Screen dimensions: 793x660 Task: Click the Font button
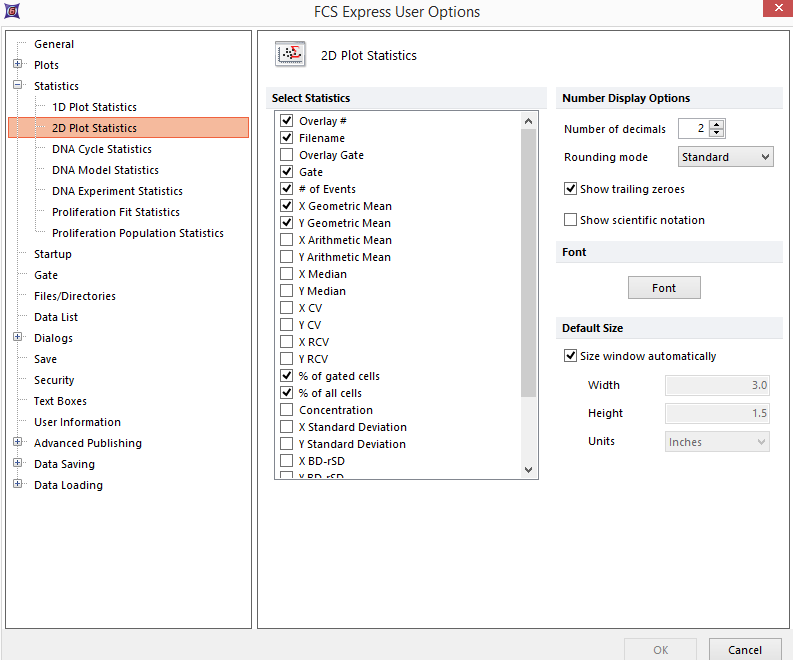(664, 288)
